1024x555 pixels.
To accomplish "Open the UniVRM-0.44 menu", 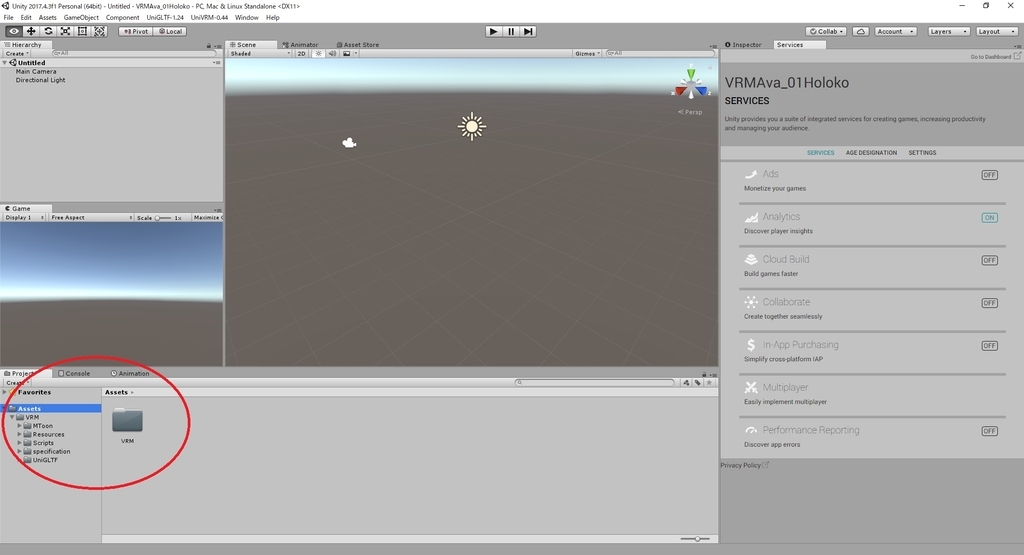I will (209, 18).
